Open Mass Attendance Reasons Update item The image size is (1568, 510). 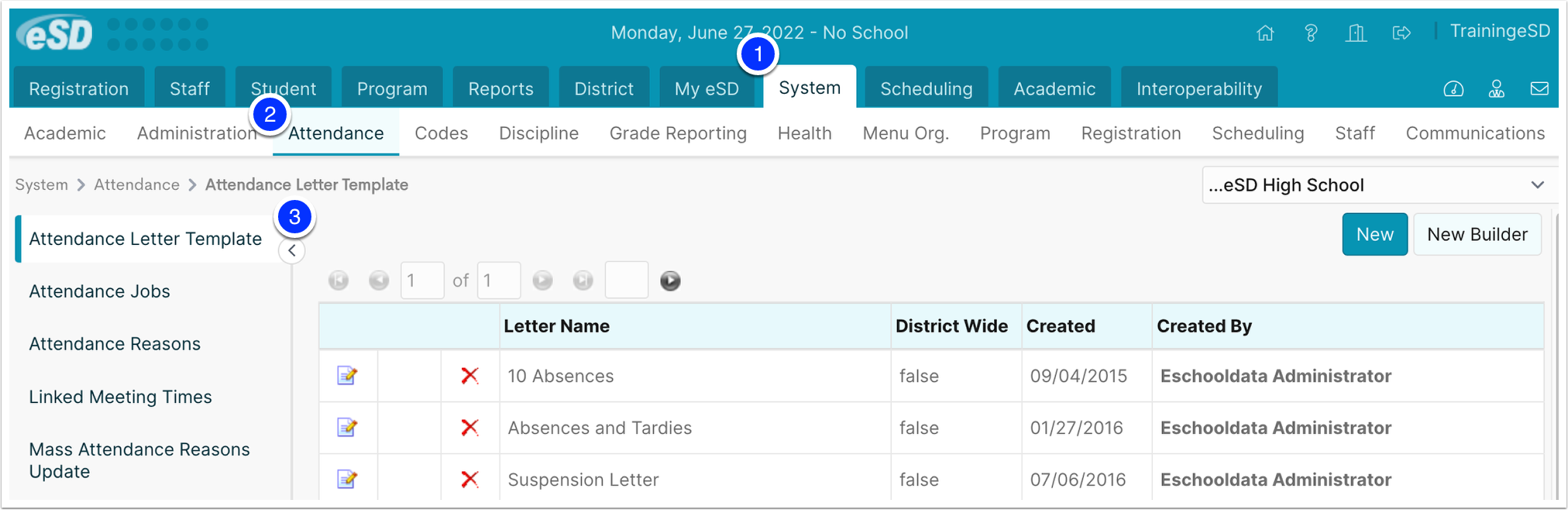pos(139,460)
